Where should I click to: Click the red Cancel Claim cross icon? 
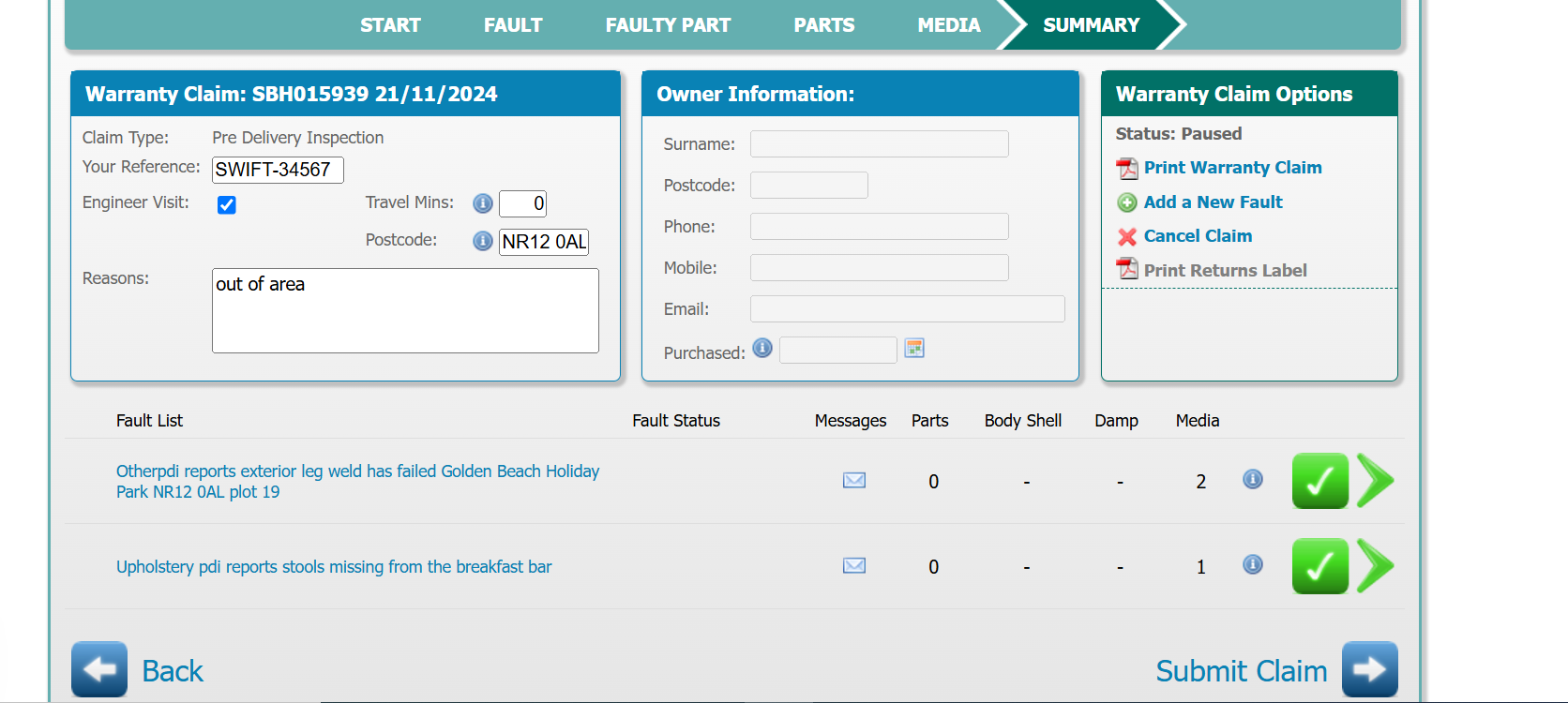pyautogui.click(x=1127, y=236)
